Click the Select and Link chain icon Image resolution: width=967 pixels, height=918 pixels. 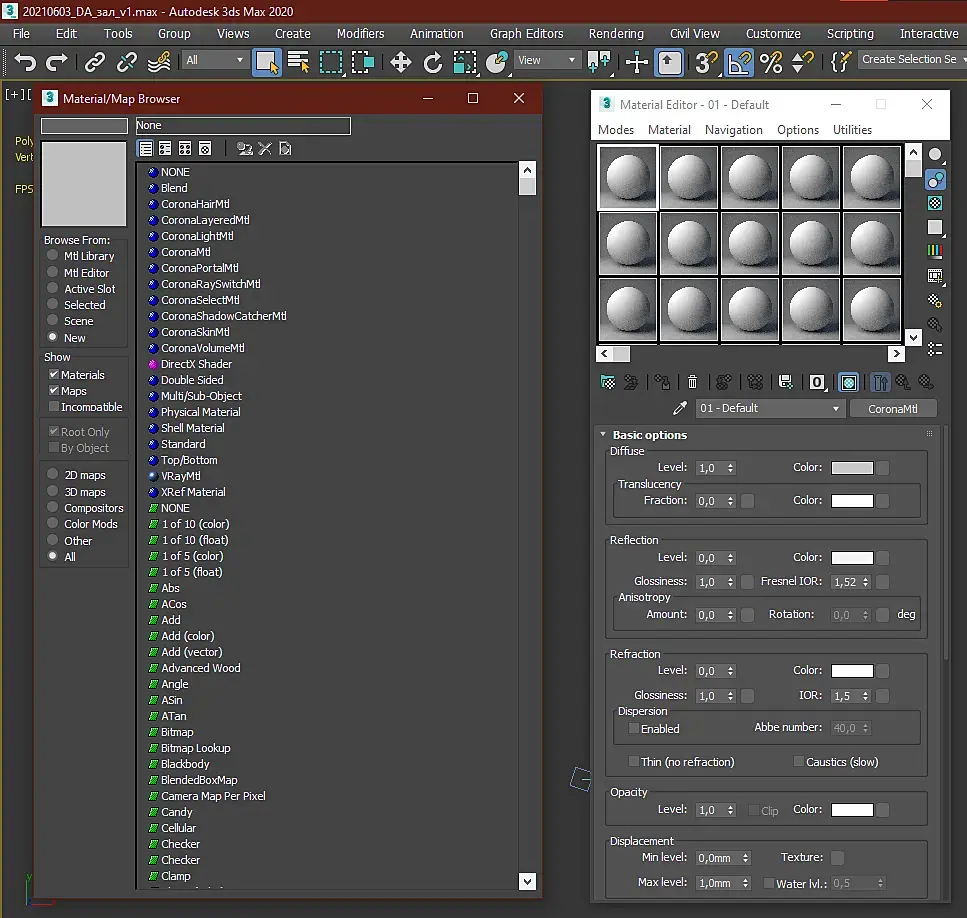[95, 63]
